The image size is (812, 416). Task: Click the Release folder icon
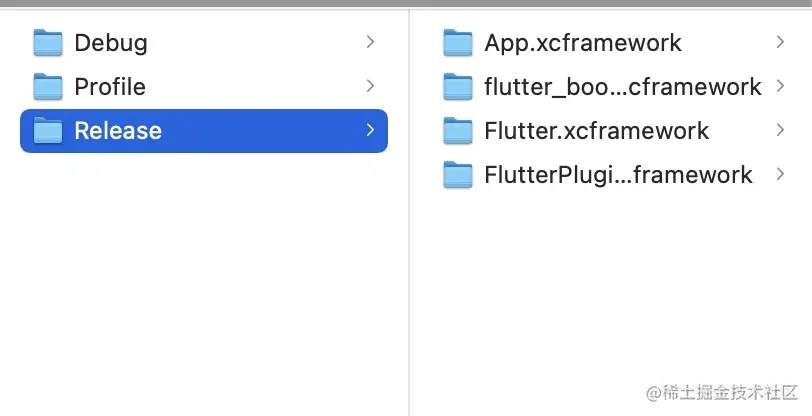coord(48,131)
